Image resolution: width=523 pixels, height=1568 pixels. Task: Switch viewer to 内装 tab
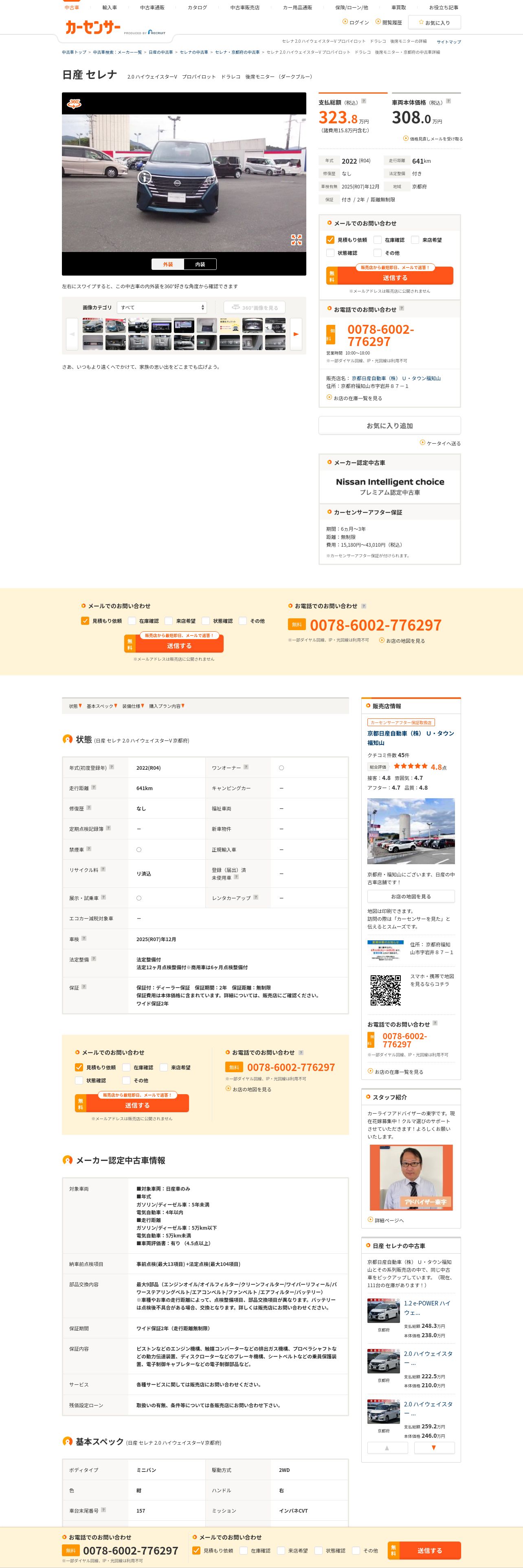pyautogui.click(x=200, y=264)
